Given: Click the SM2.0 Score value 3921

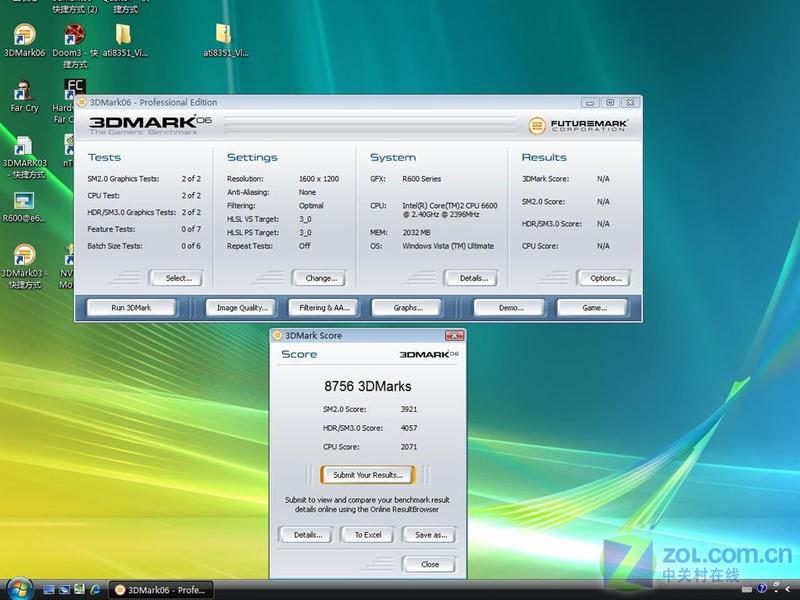Looking at the screenshot, I should [x=409, y=409].
